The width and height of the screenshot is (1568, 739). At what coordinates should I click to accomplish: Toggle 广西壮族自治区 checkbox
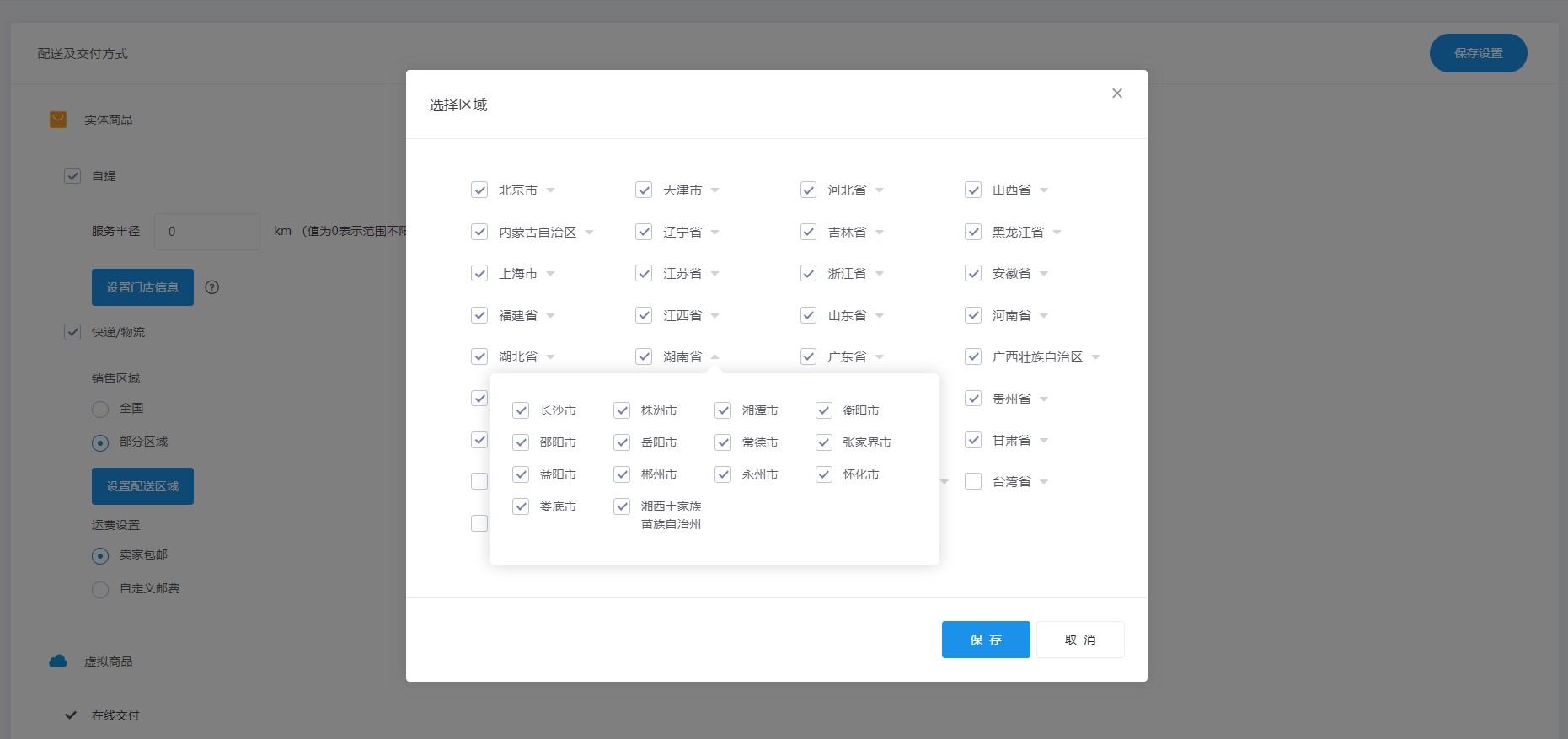pos(973,357)
